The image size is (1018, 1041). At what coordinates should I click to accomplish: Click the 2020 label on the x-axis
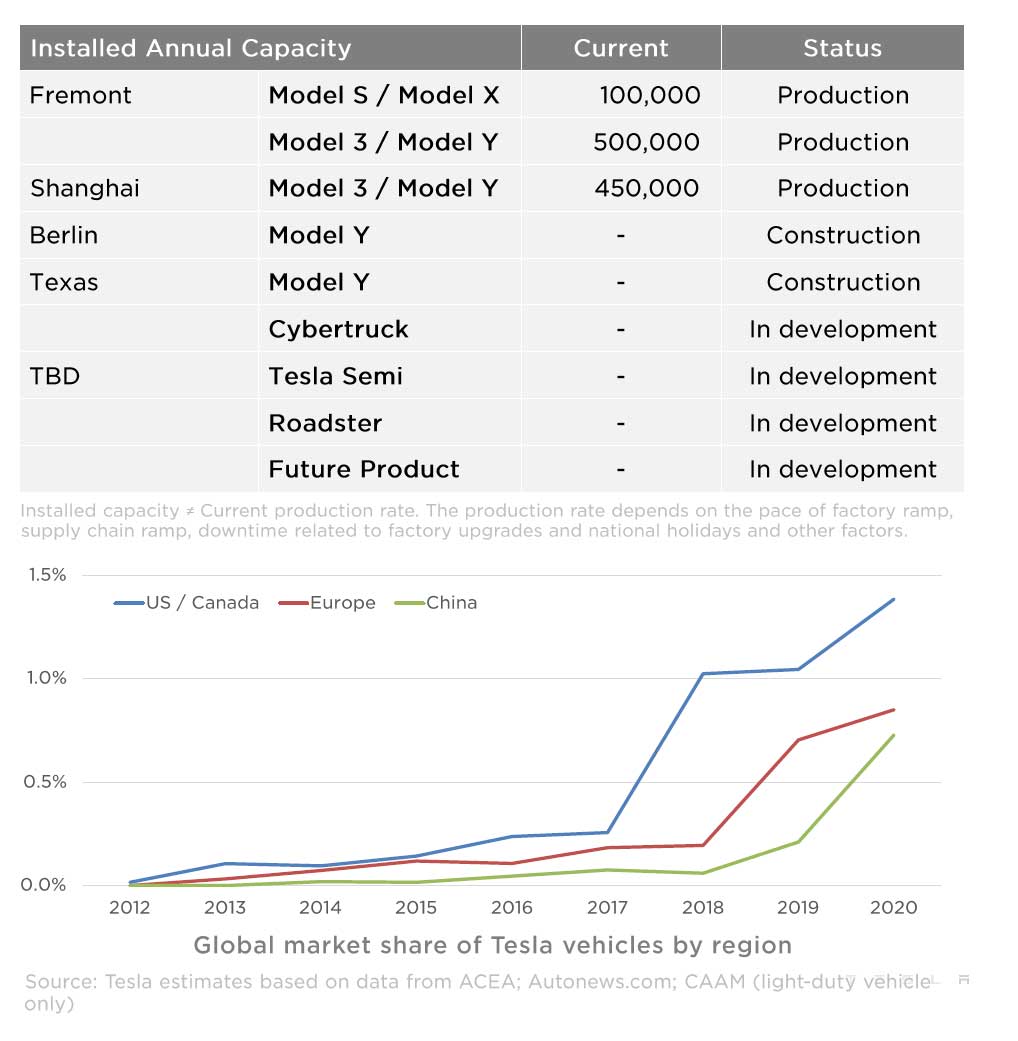(x=894, y=908)
